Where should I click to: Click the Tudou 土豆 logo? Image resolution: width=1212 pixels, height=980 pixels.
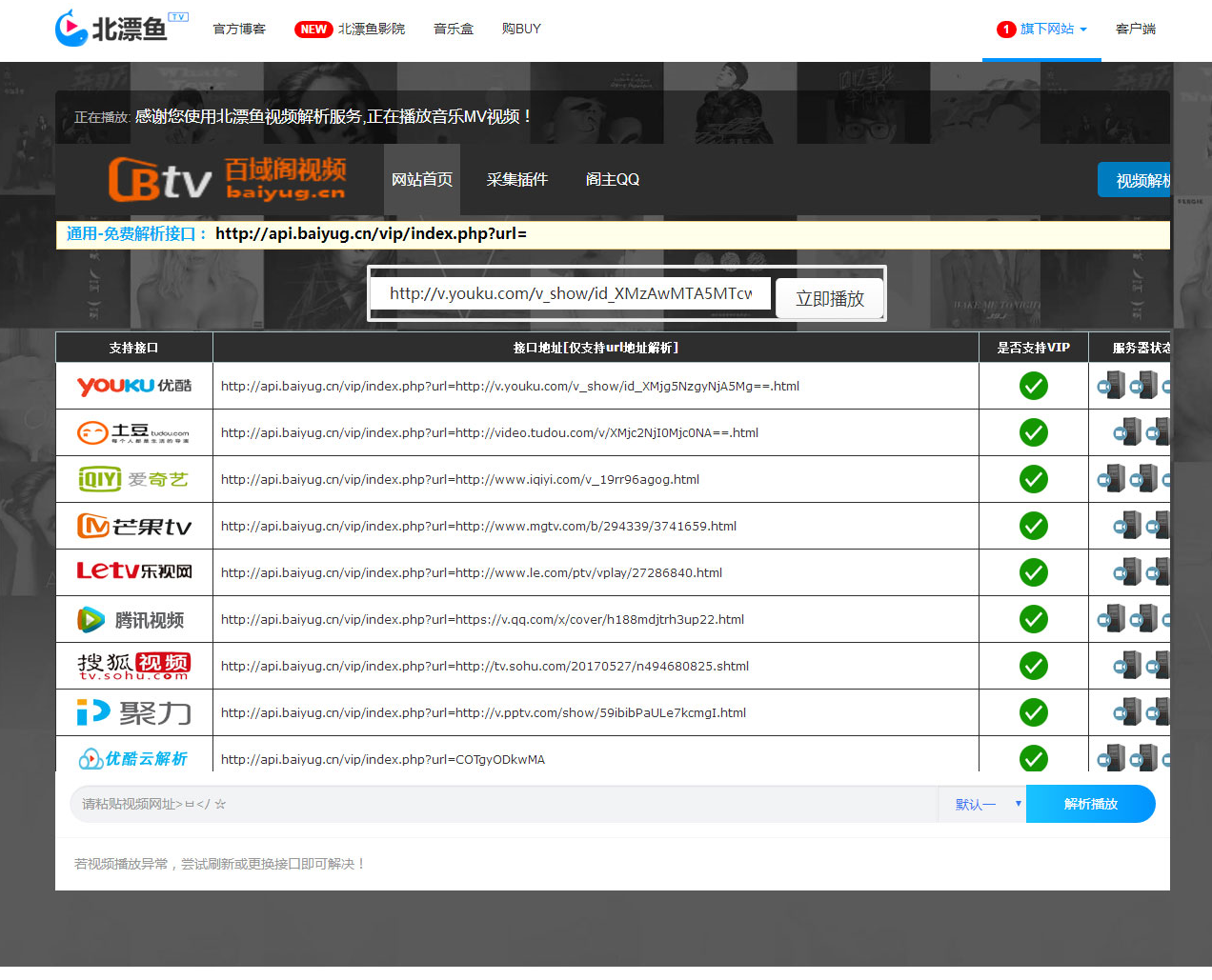coord(133,432)
